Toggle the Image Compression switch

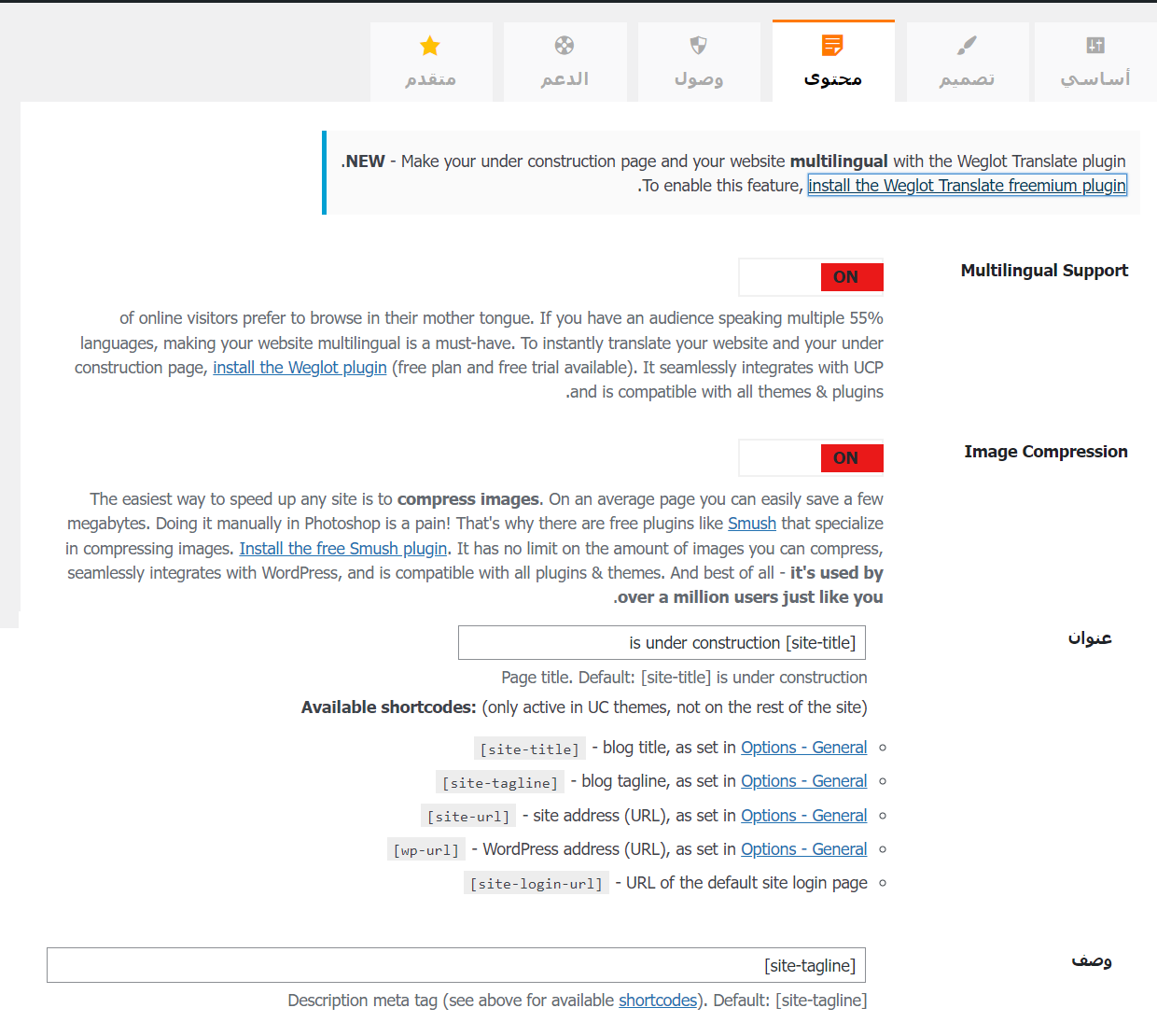pos(811,458)
